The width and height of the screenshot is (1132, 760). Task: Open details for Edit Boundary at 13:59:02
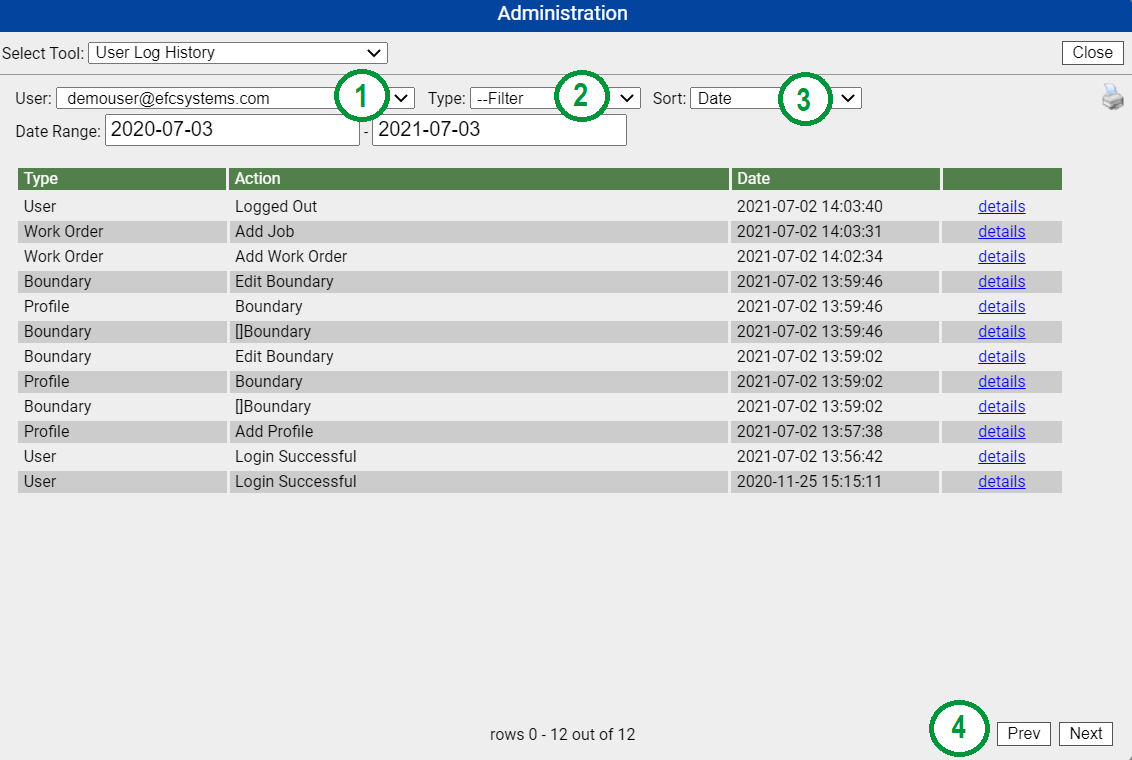[1001, 357]
